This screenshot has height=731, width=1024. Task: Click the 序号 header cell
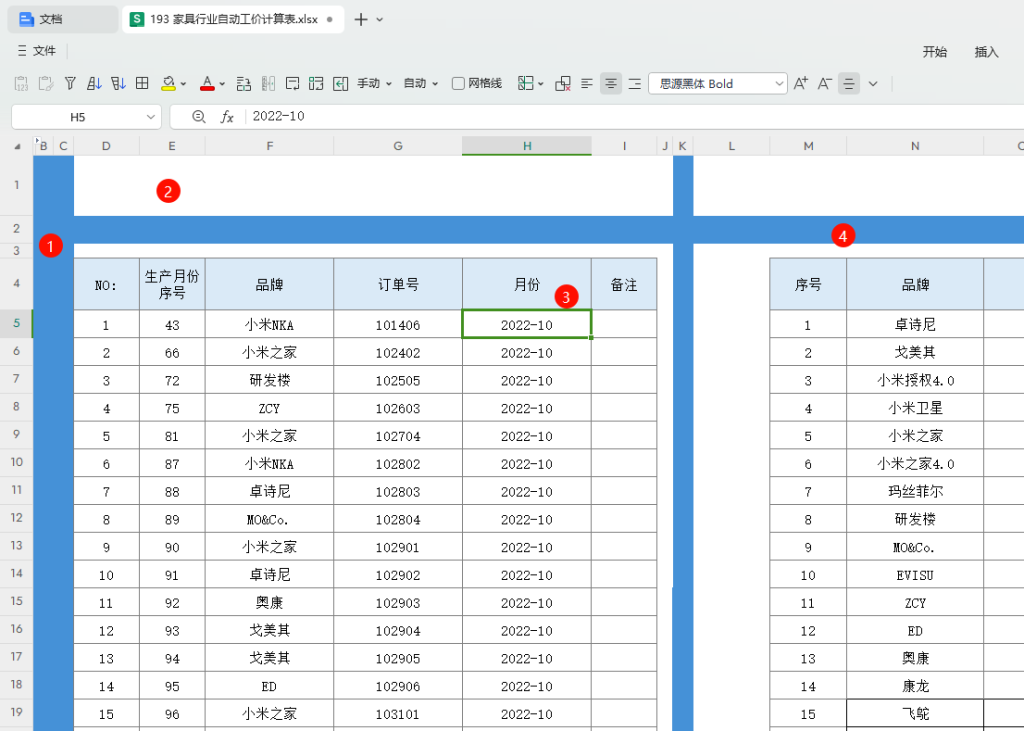pyautogui.click(x=808, y=284)
